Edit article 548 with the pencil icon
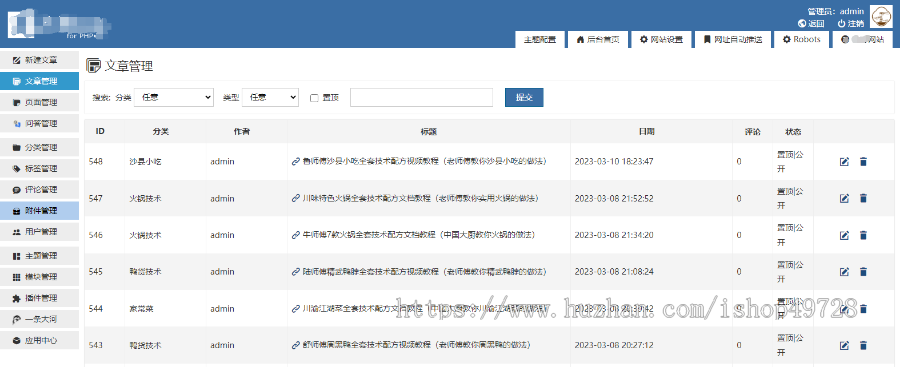This screenshot has width=900, height=367. point(844,162)
